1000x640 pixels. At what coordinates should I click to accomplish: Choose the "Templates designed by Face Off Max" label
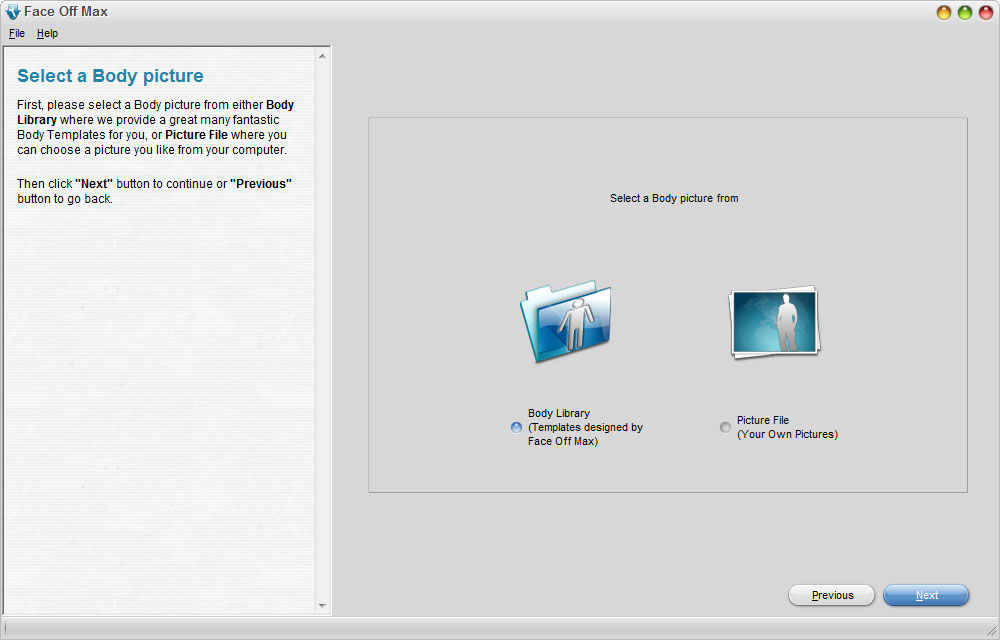(x=585, y=434)
